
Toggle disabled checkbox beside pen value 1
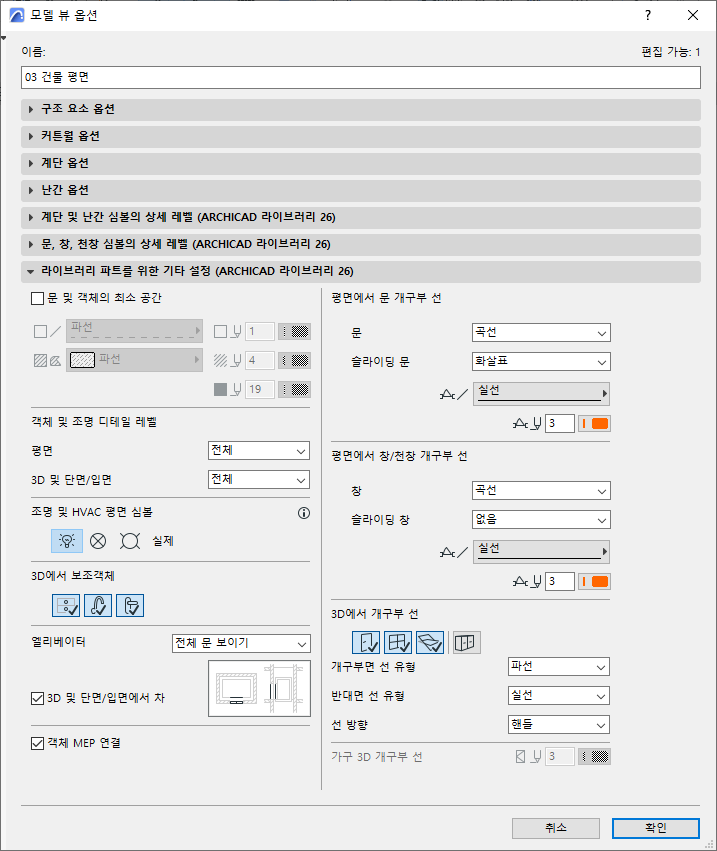(x=220, y=331)
